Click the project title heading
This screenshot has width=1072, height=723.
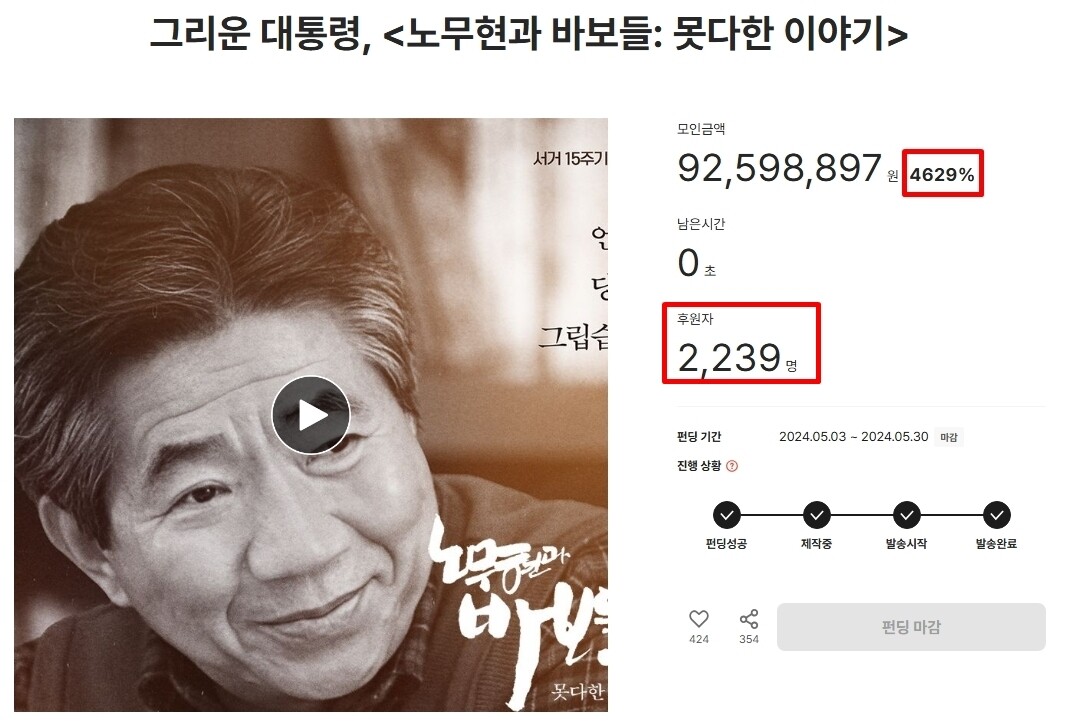tap(528, 33)
